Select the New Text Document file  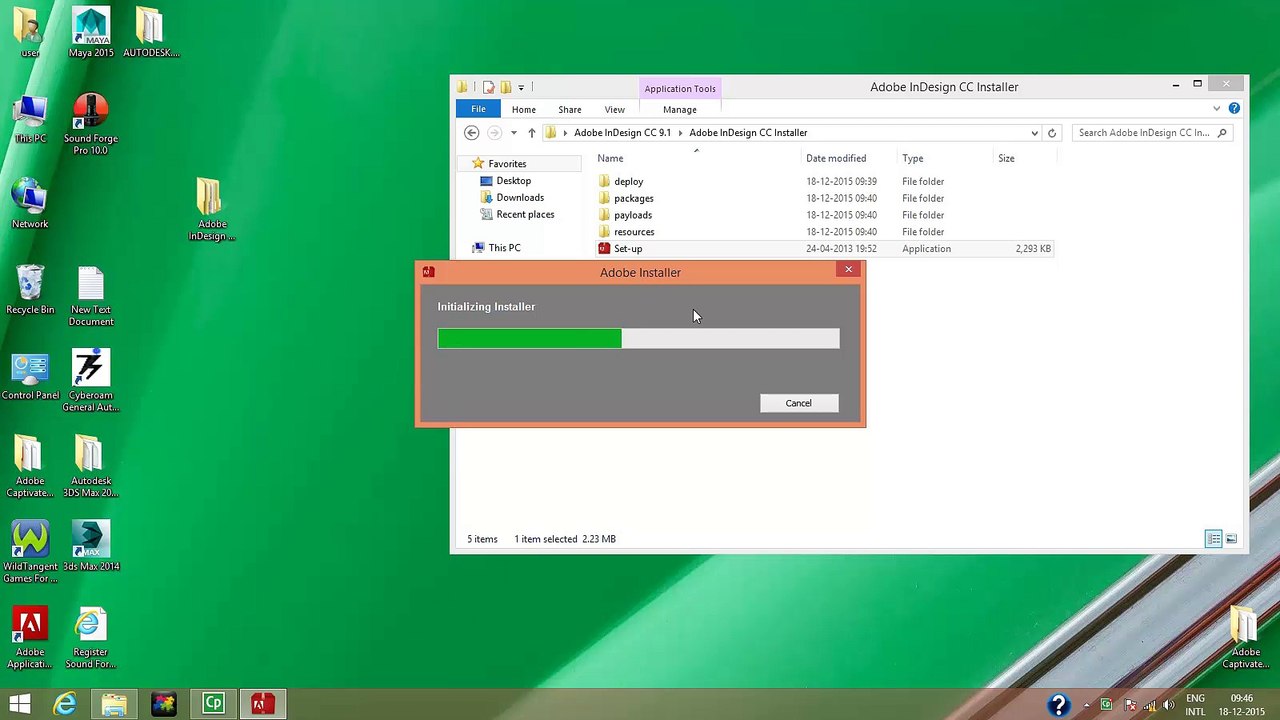click(x=91, y=296)
